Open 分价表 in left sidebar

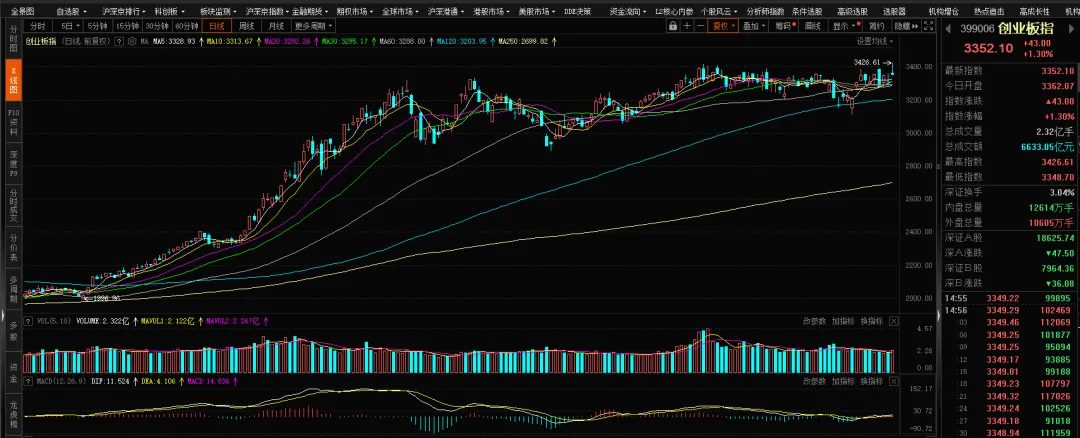coord(12,247)
